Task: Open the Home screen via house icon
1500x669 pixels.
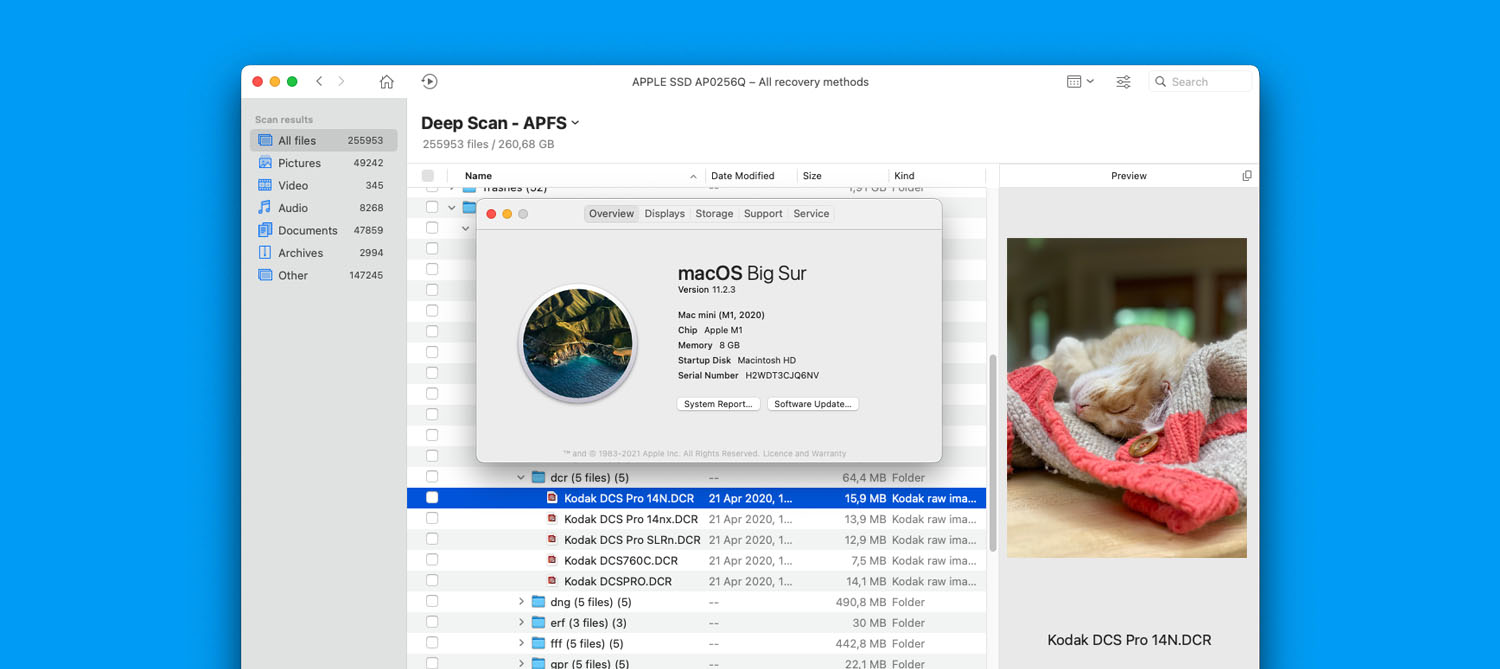Action: point(386,82)
